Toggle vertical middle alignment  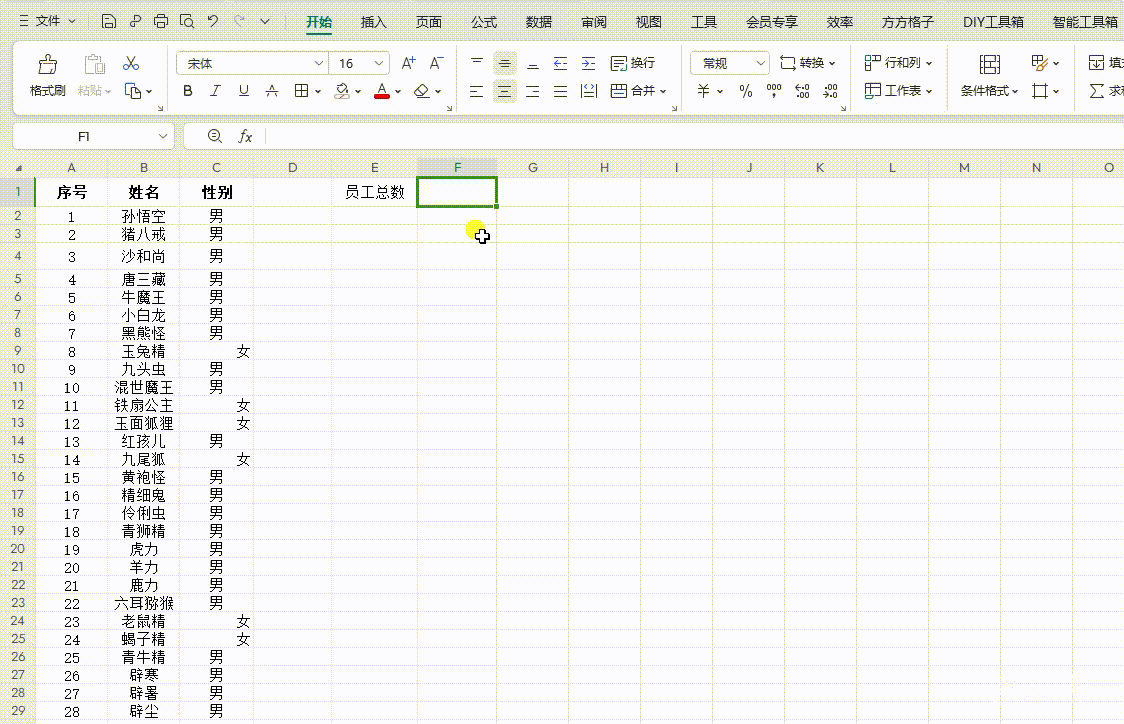505,63
